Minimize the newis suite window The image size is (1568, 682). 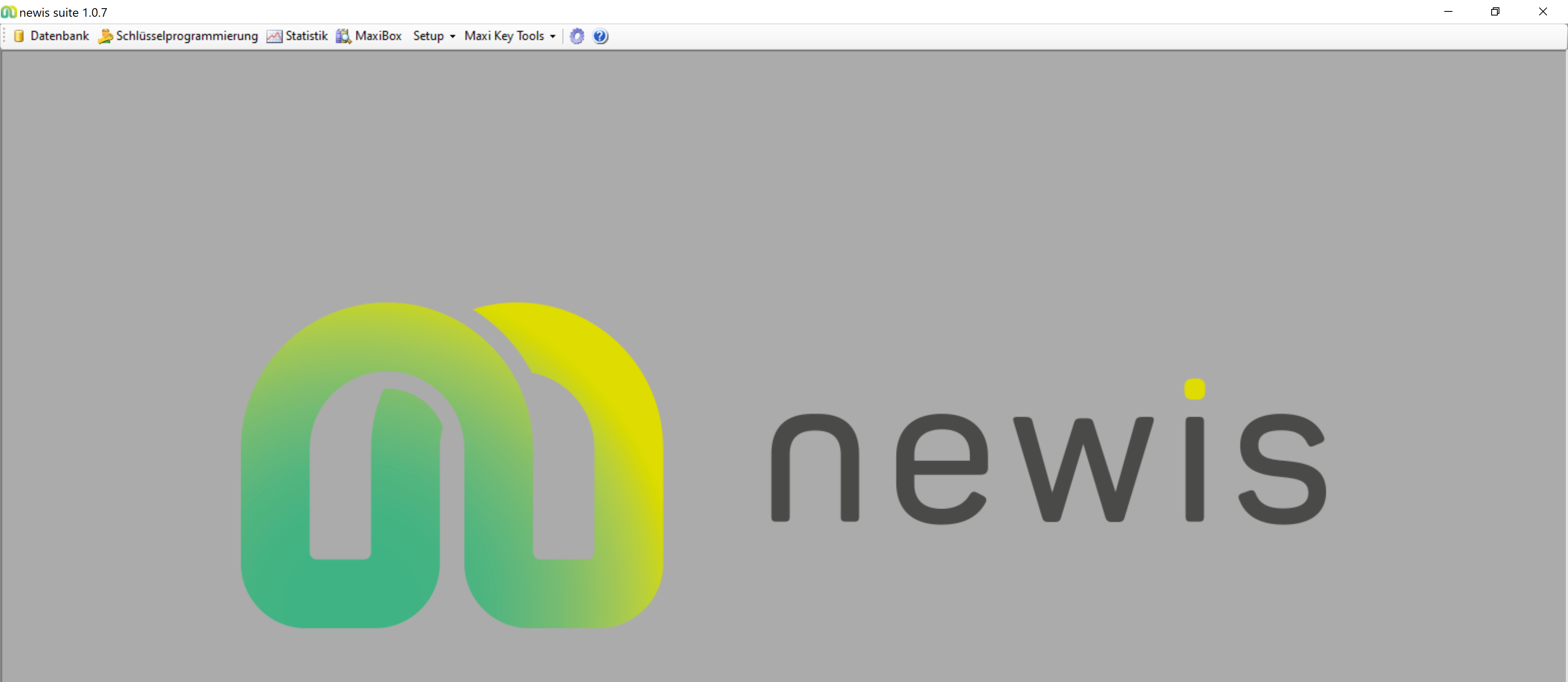point(1448,11)
